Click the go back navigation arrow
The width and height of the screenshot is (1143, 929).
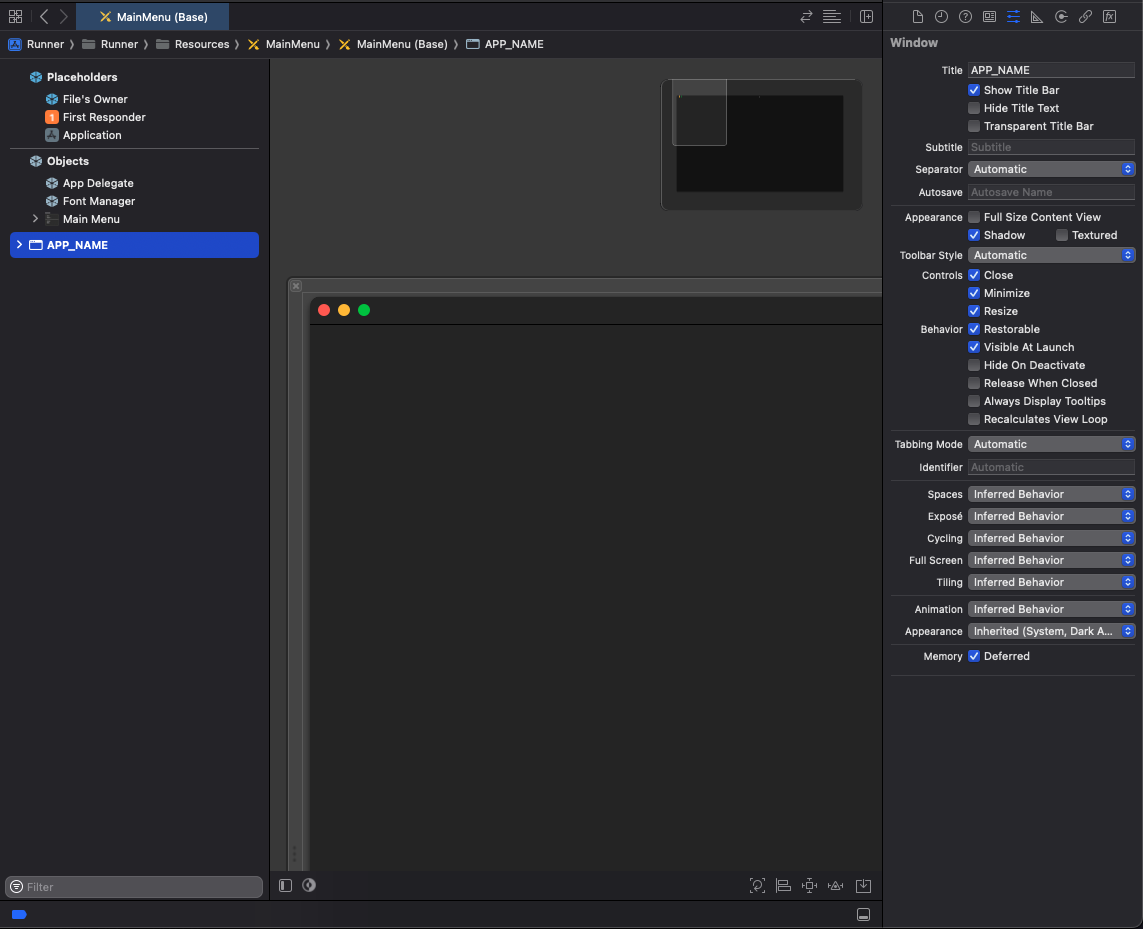click(44, 17)
